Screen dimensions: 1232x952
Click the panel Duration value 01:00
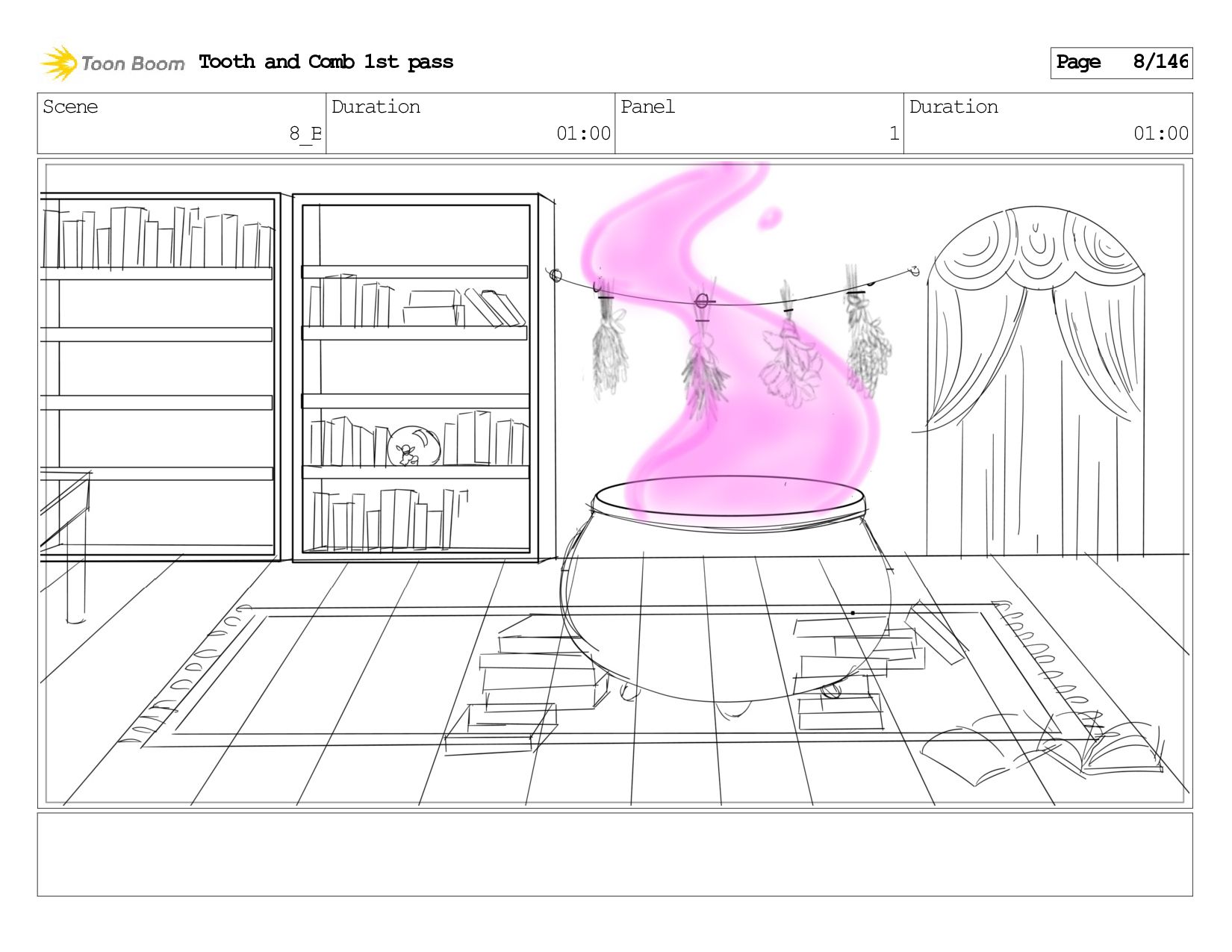[1161, 134]
